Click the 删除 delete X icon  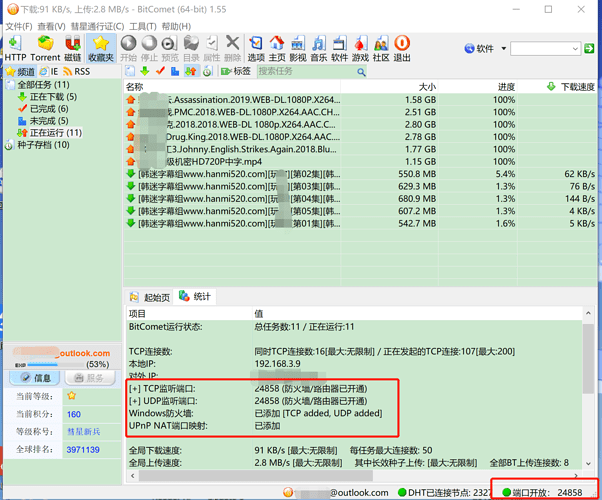point(232,48)
